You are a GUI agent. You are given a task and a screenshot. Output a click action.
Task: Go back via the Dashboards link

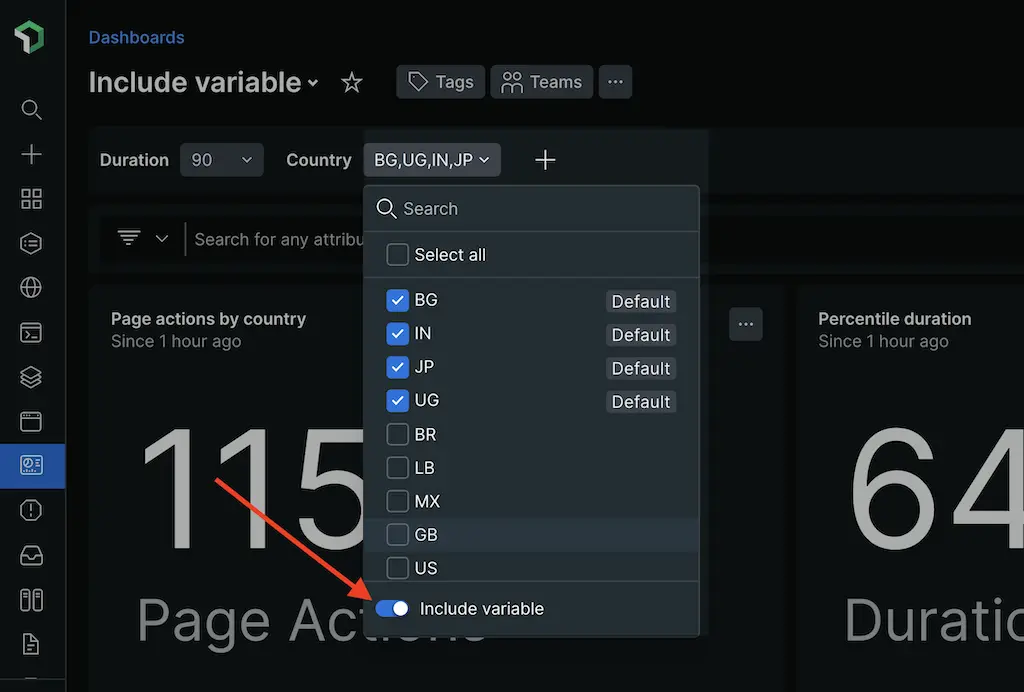[136, 37]
